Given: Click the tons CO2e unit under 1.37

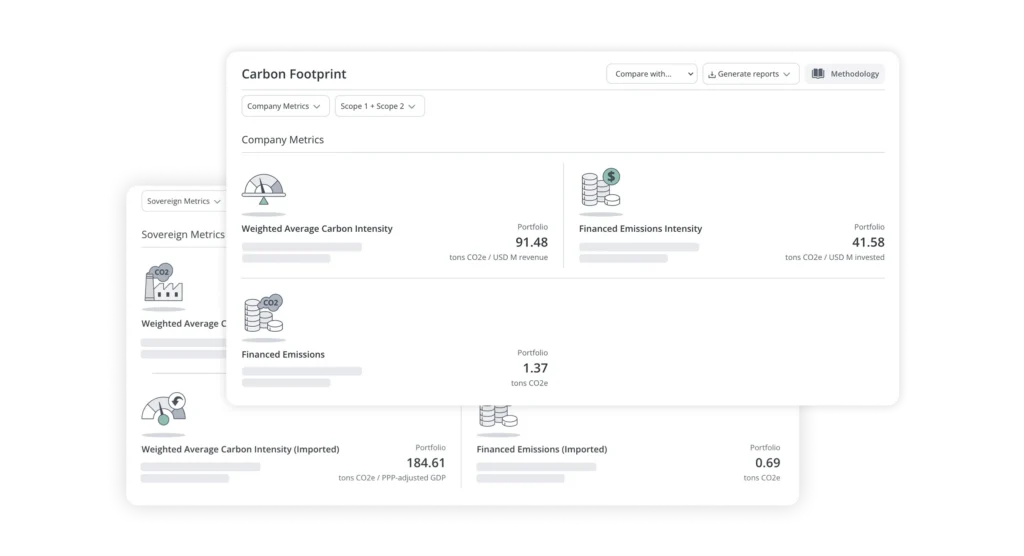Looking at the screenshot, I should click(x=529, y=384).
